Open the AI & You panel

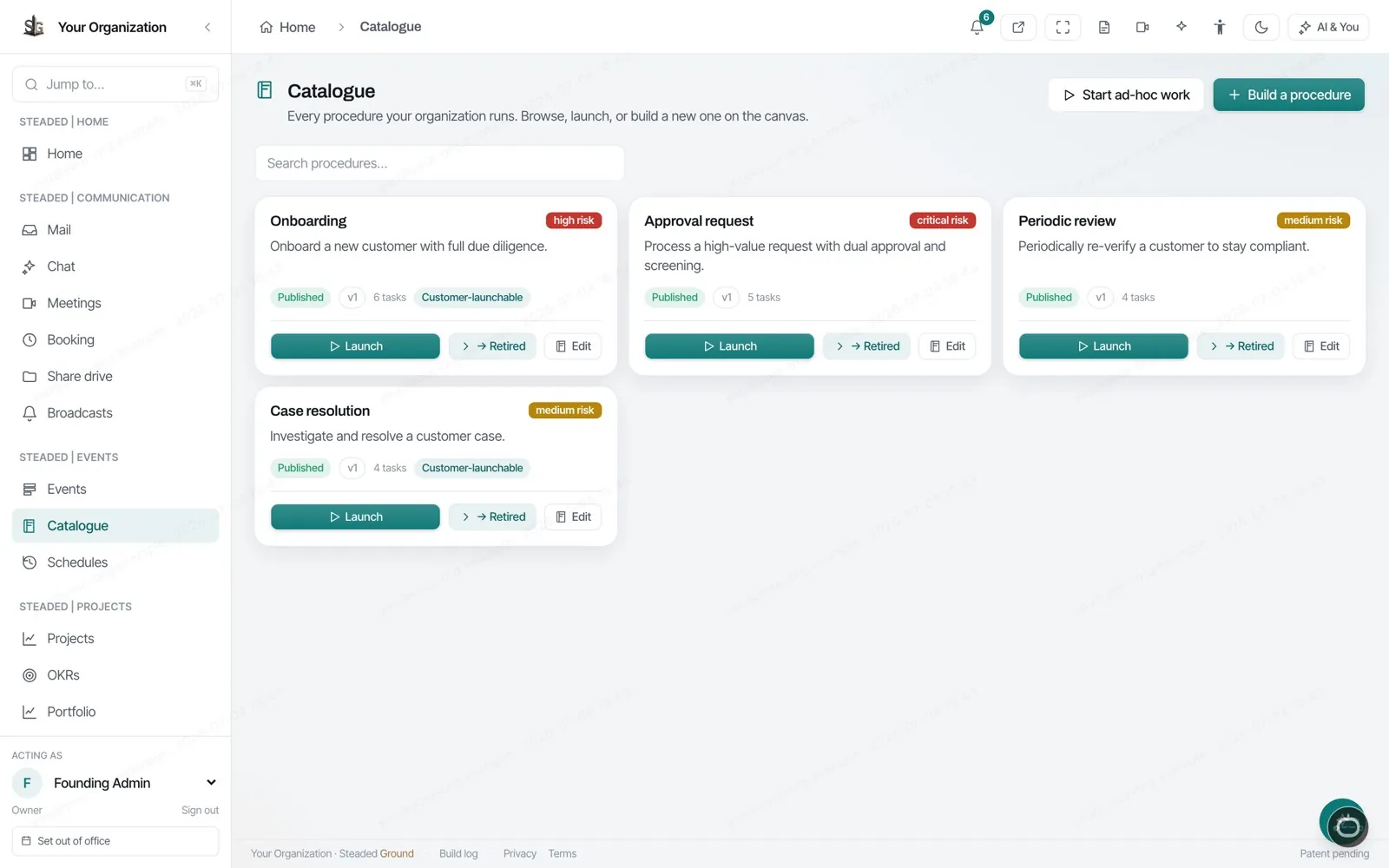coord(1328,27)
